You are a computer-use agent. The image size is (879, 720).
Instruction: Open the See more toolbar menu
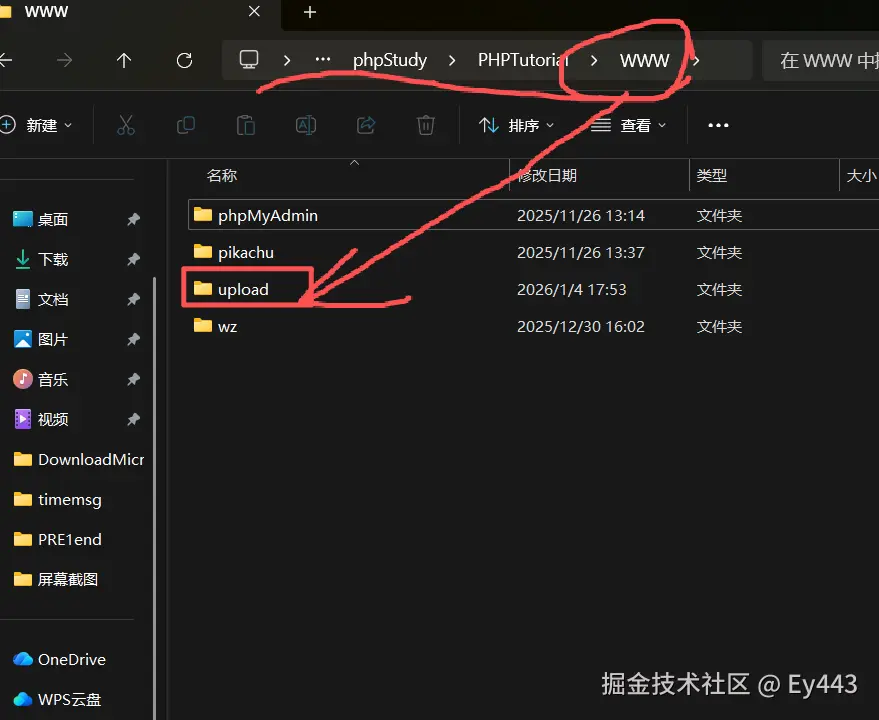coord(718,125)
